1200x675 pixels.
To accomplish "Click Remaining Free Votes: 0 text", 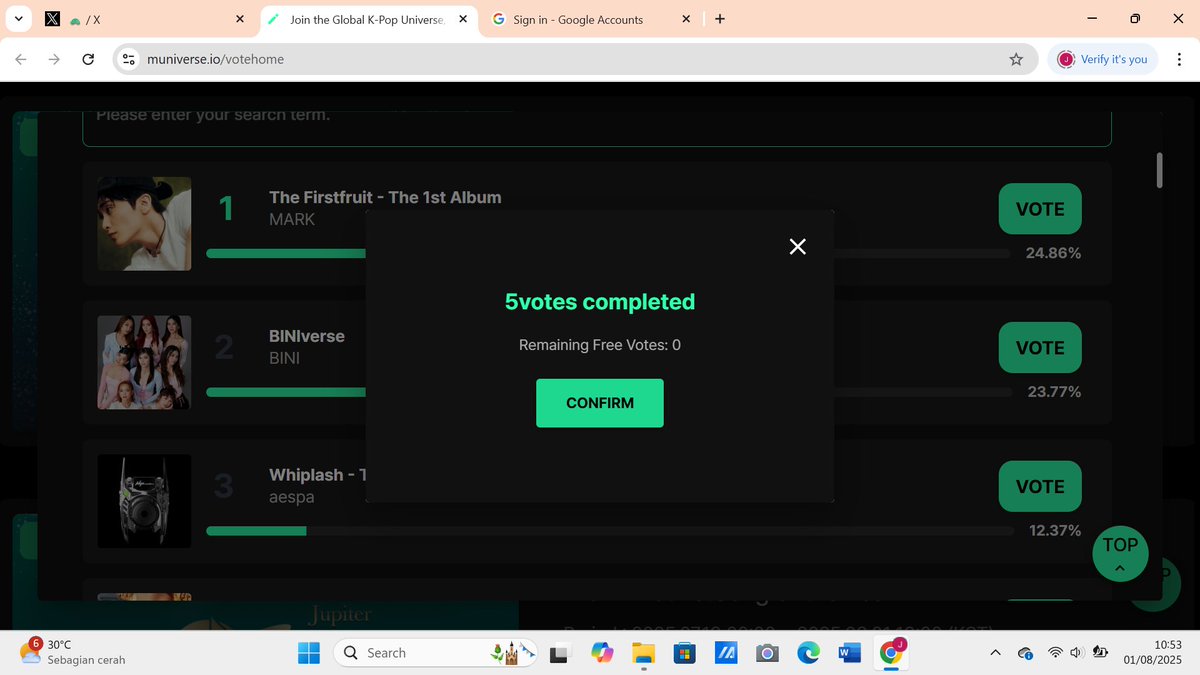I will pyautogui.click(x=600, y=345).
